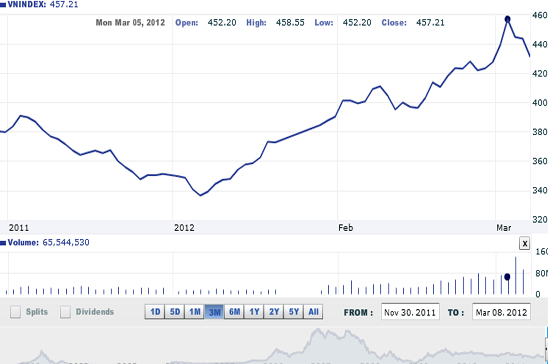Show All historical data

[314, 312]
